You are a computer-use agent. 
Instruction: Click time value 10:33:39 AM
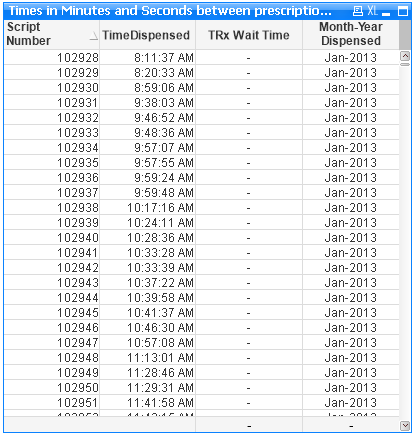[x=161, y=268]
